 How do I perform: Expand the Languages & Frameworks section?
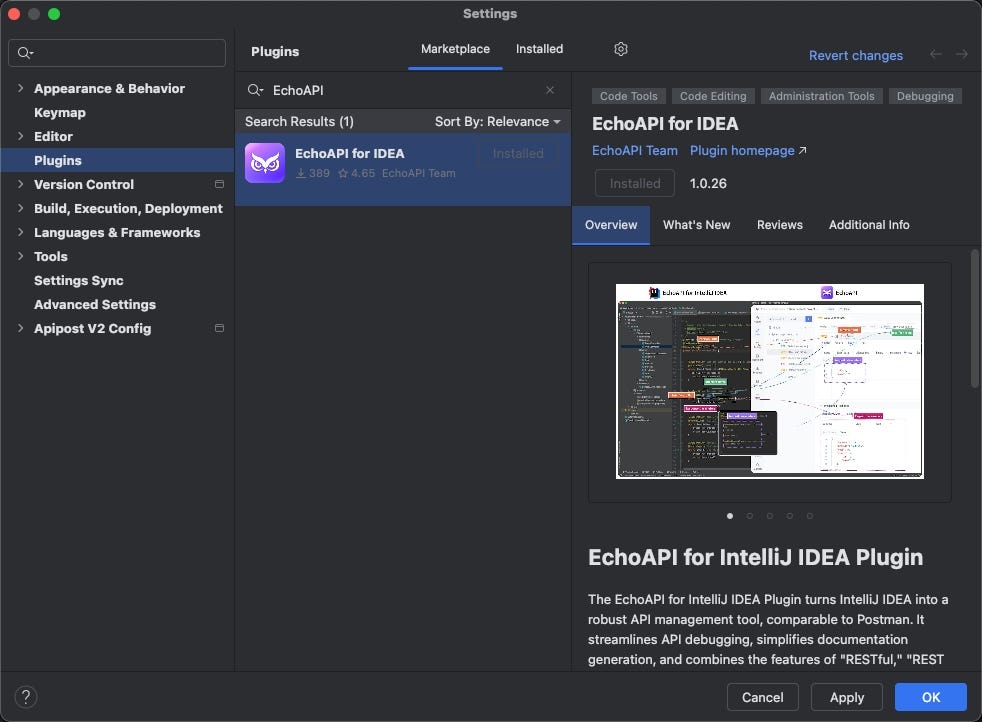(19, 232)
